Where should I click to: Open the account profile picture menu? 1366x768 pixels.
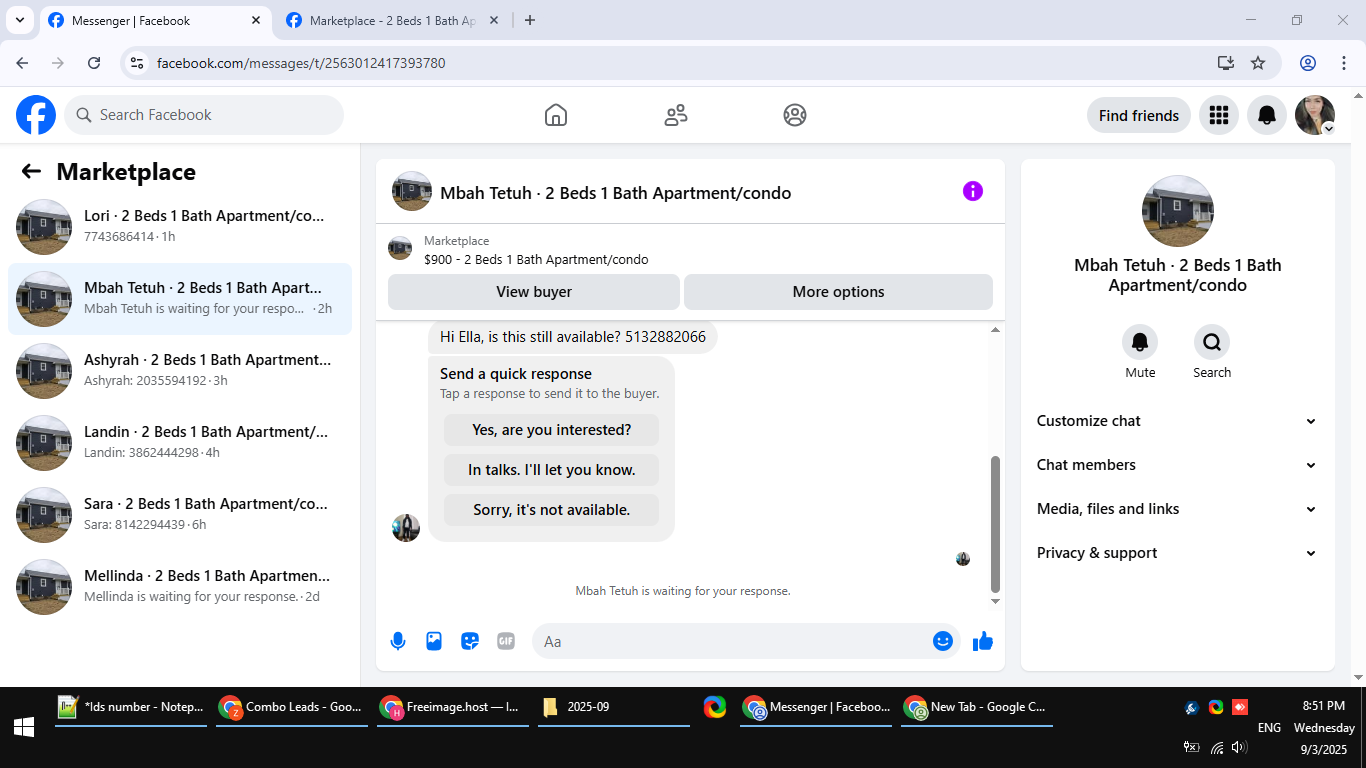(x=1315, y=115)
